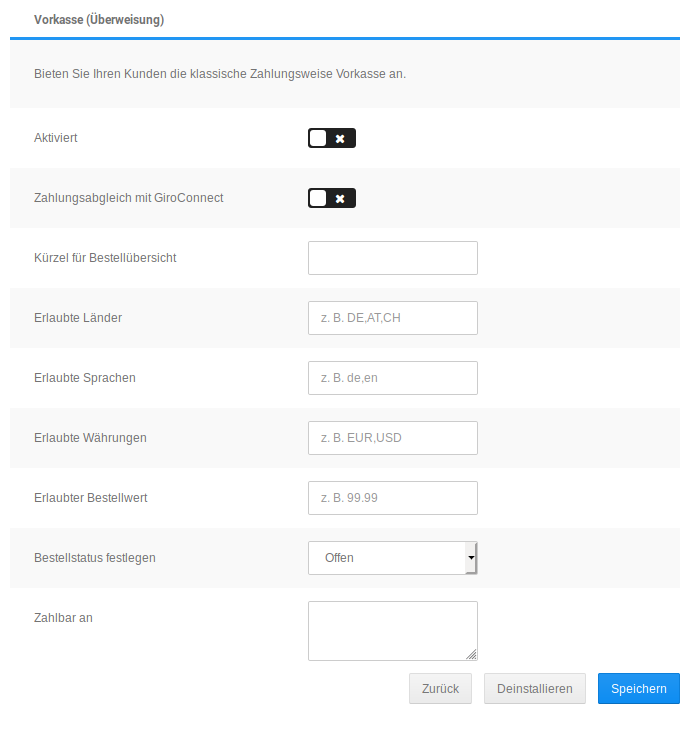Screen dimensions: 696x731
Task: Click the Erlaubte Länder input field
Action: point(392,318)
